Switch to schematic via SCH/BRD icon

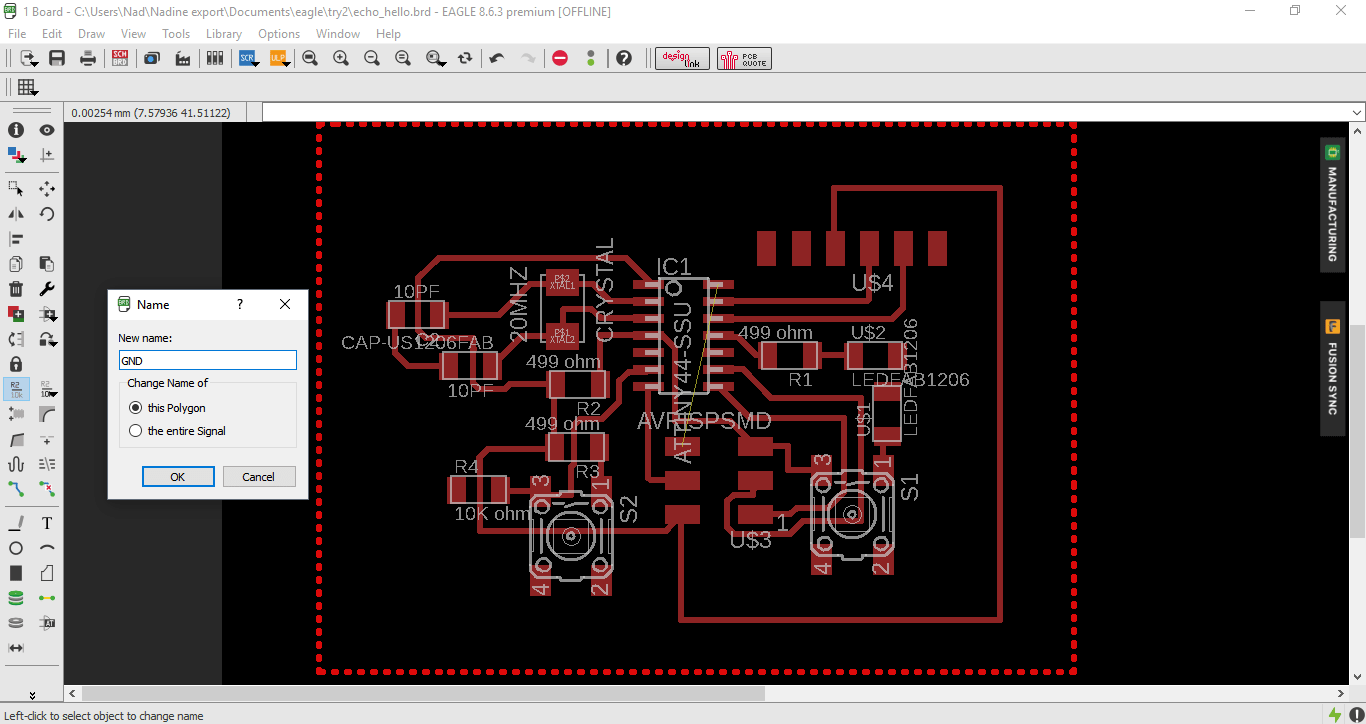click(x=120, y=58)
